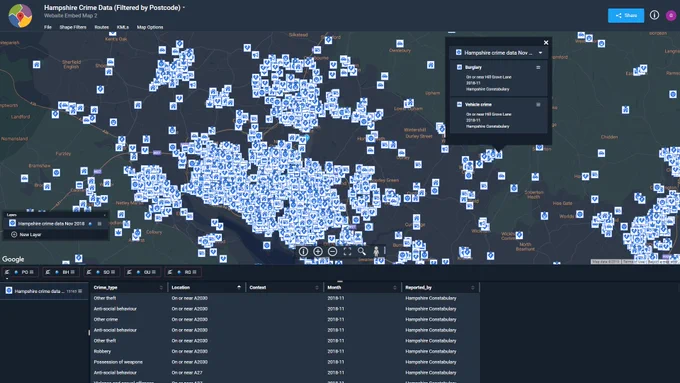Open the data table layer options menu
This screenshot has width=680, height=383.
point(80,291)
